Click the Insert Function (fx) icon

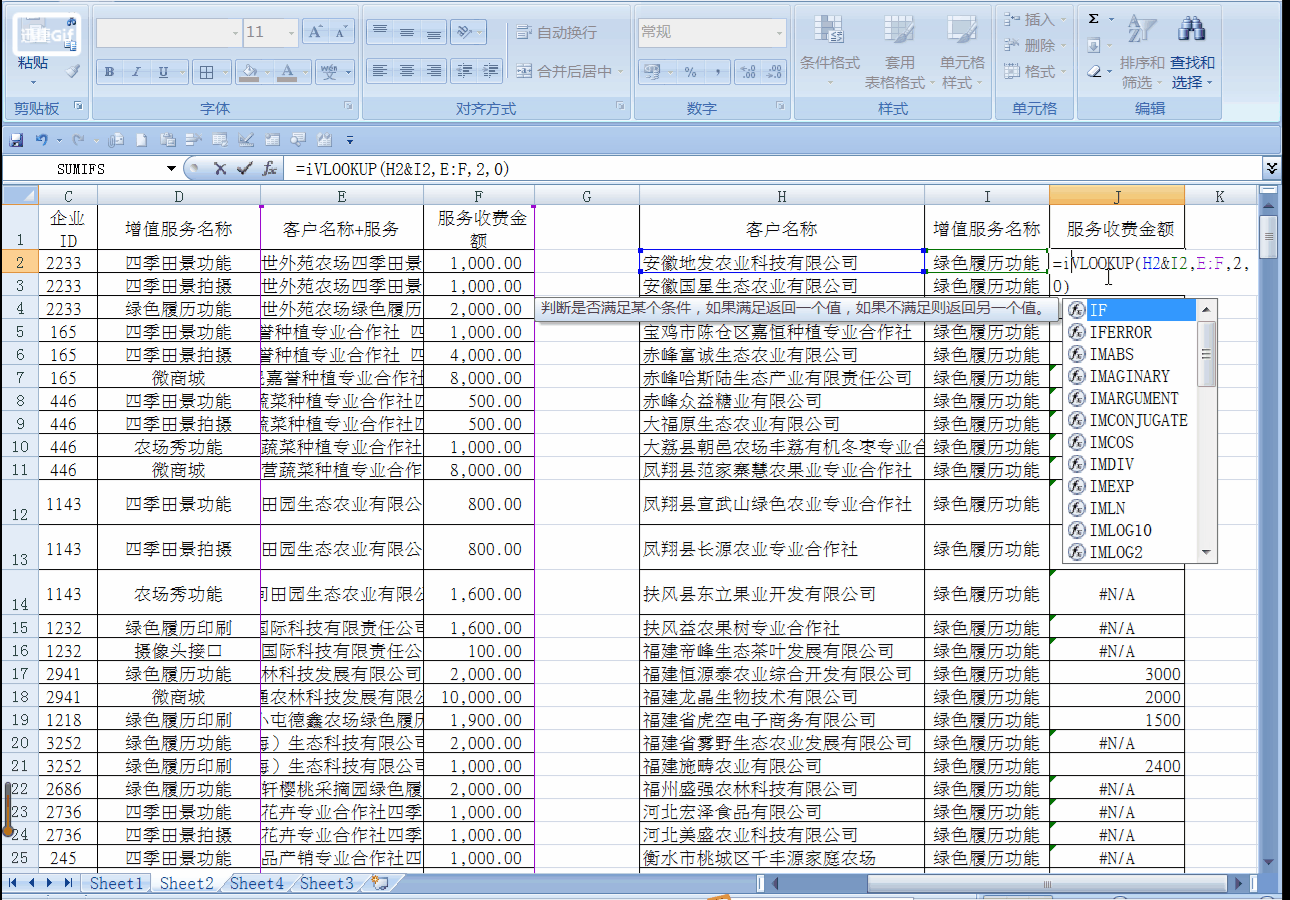point(268,168)
